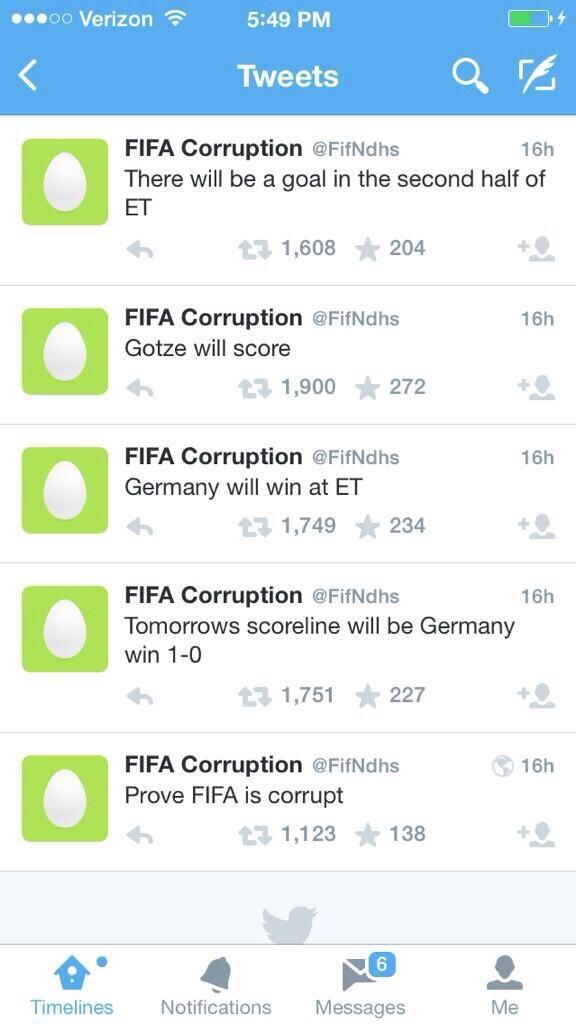576x1024 pixels.
Task: Select the Timelines tab
Action: click(x=72, y=986)
